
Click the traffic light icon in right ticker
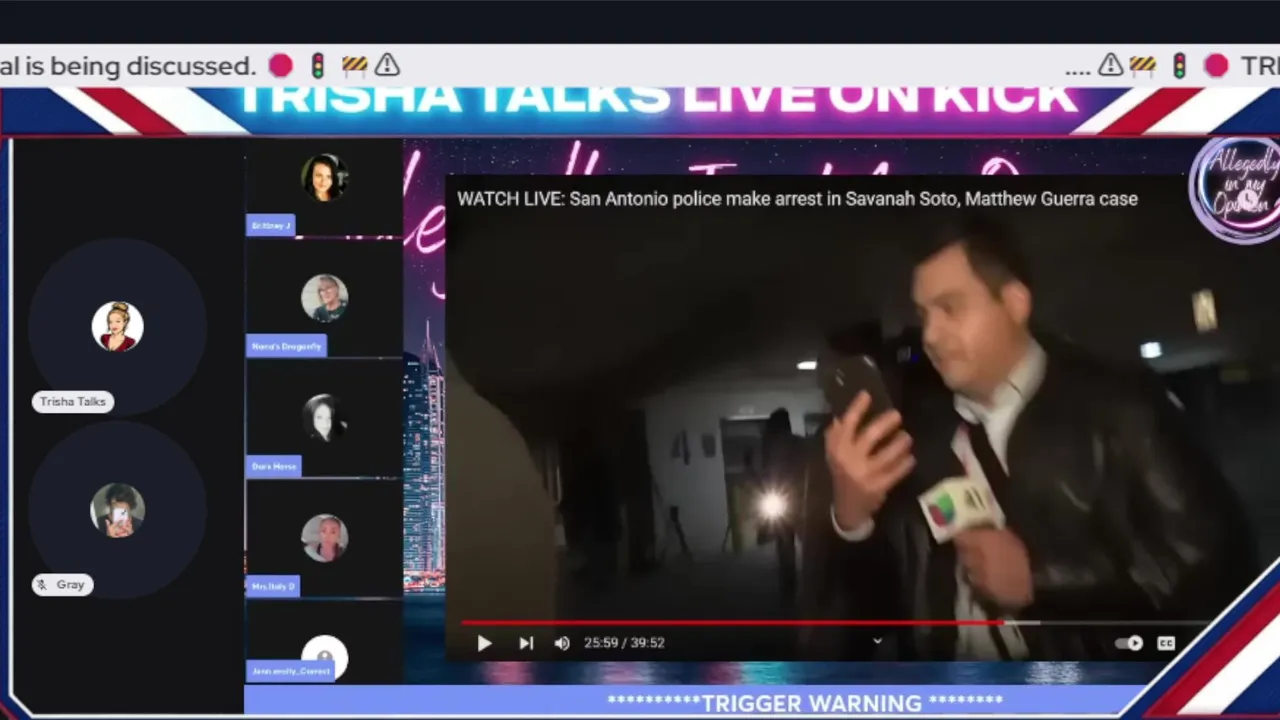click(x=1180, y=66)
